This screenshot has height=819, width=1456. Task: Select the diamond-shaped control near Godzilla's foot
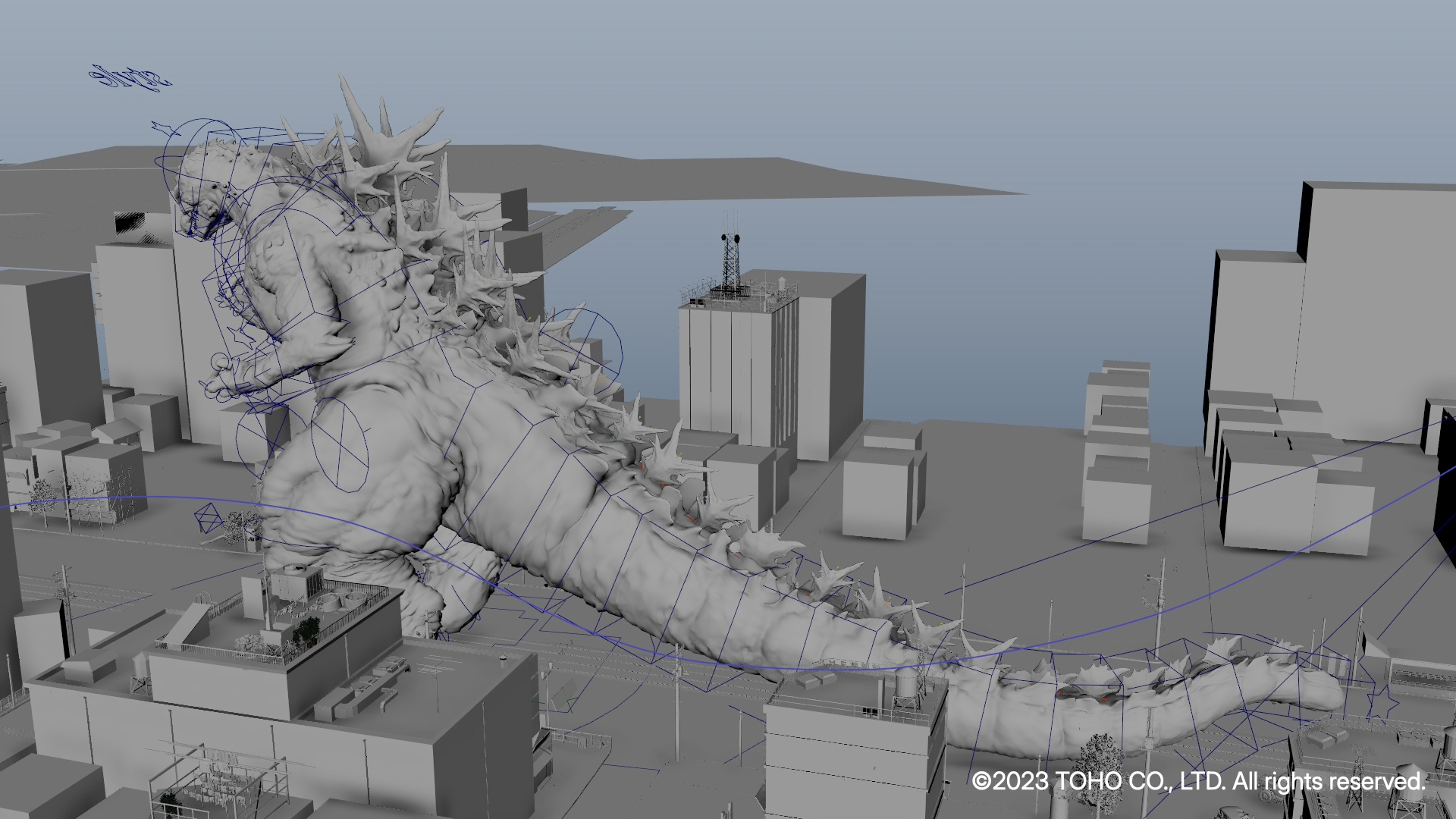point(209,518)
